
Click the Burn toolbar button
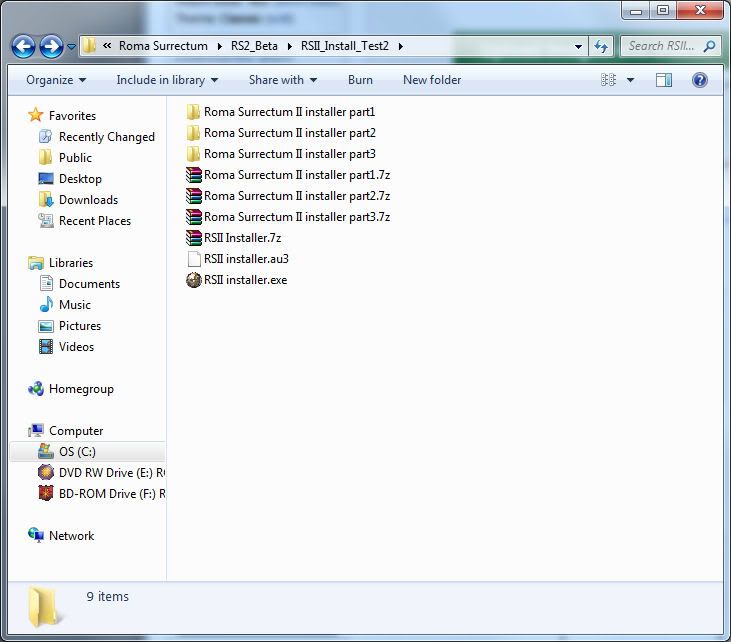tap(360, 80)
